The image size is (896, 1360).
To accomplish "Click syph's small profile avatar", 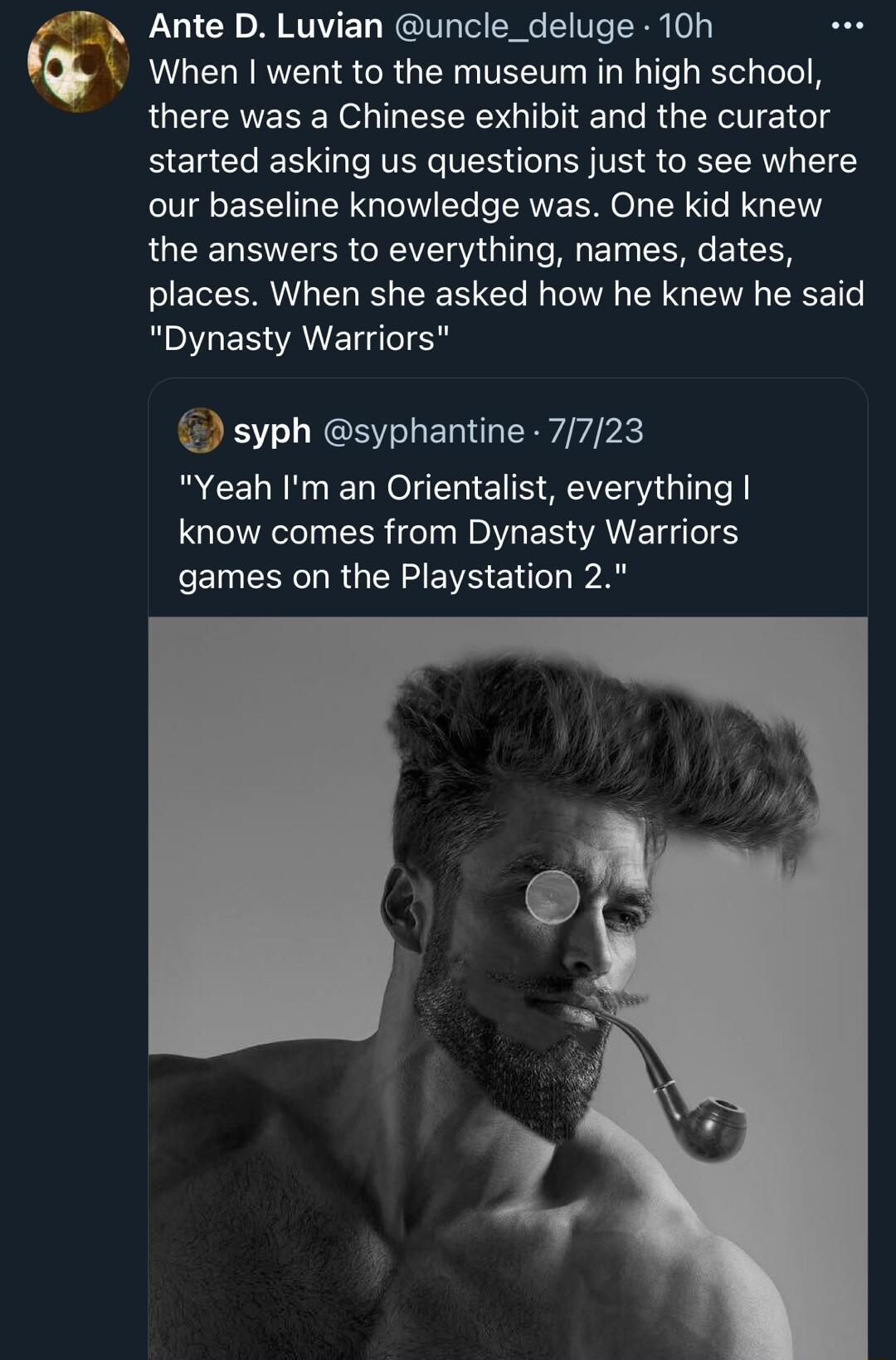I will pyautogui.click(x=200, y=430).
